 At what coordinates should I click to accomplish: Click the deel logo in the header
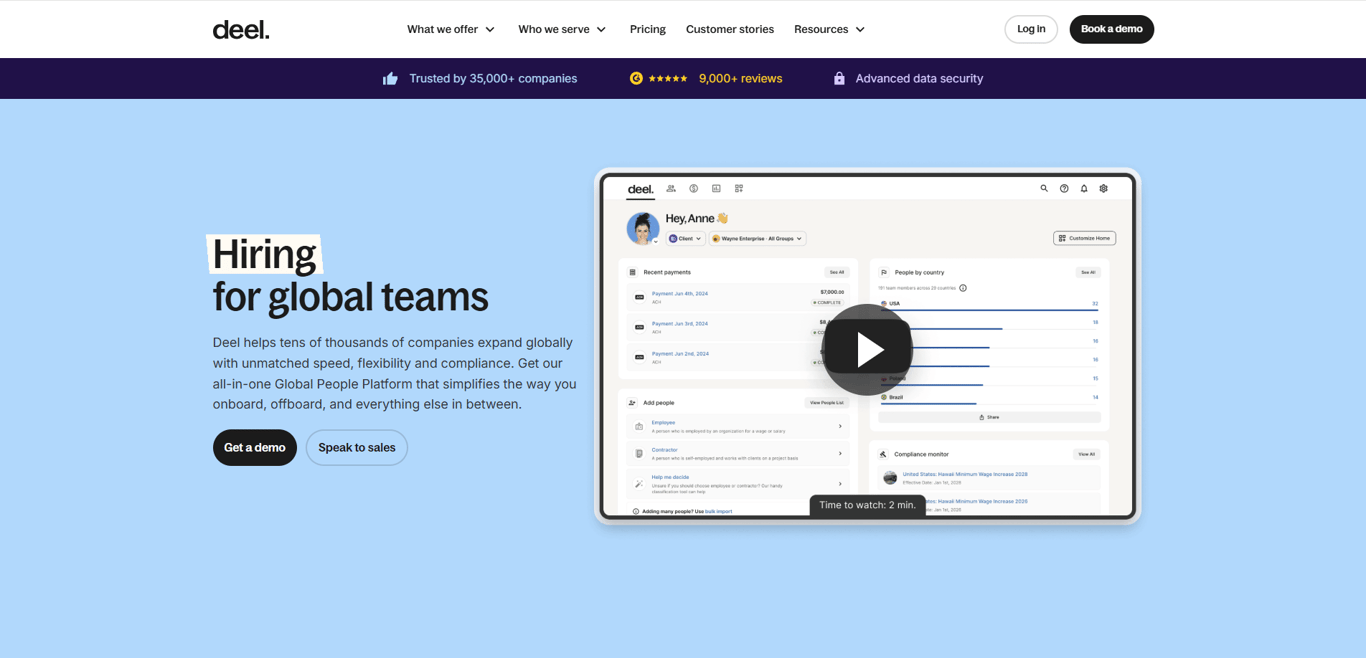(x=241, y=30)
